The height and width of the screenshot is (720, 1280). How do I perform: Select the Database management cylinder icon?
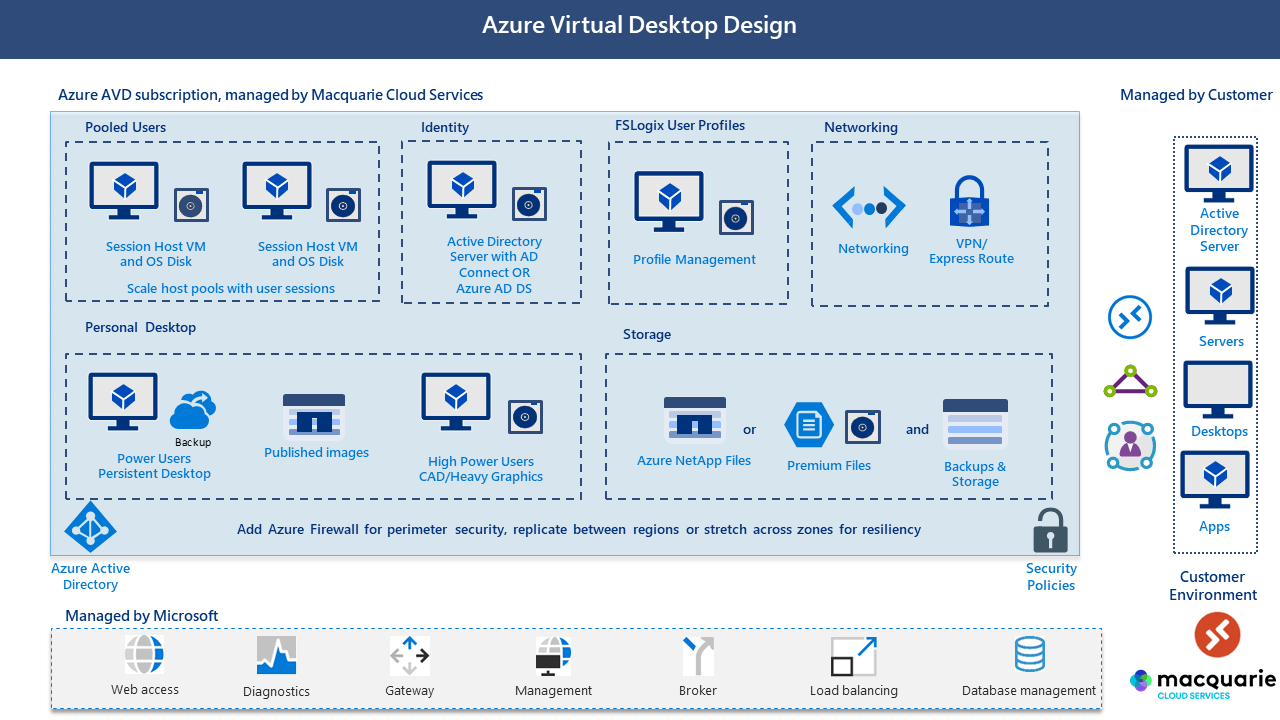1029,654
